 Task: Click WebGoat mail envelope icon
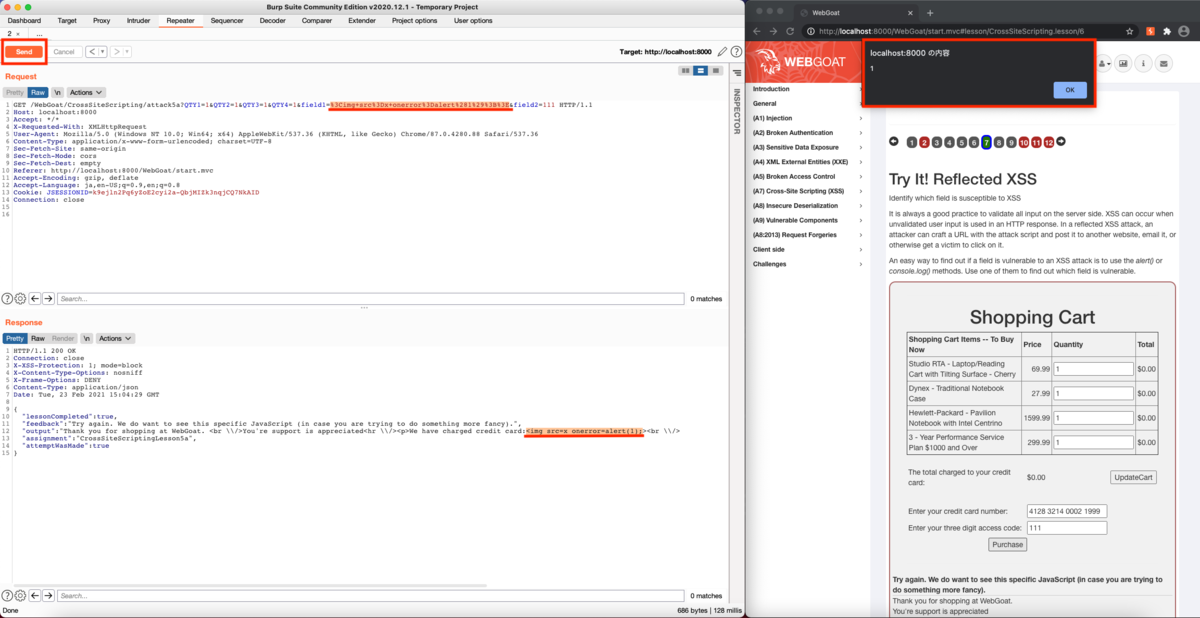[x=1165, y=63]
